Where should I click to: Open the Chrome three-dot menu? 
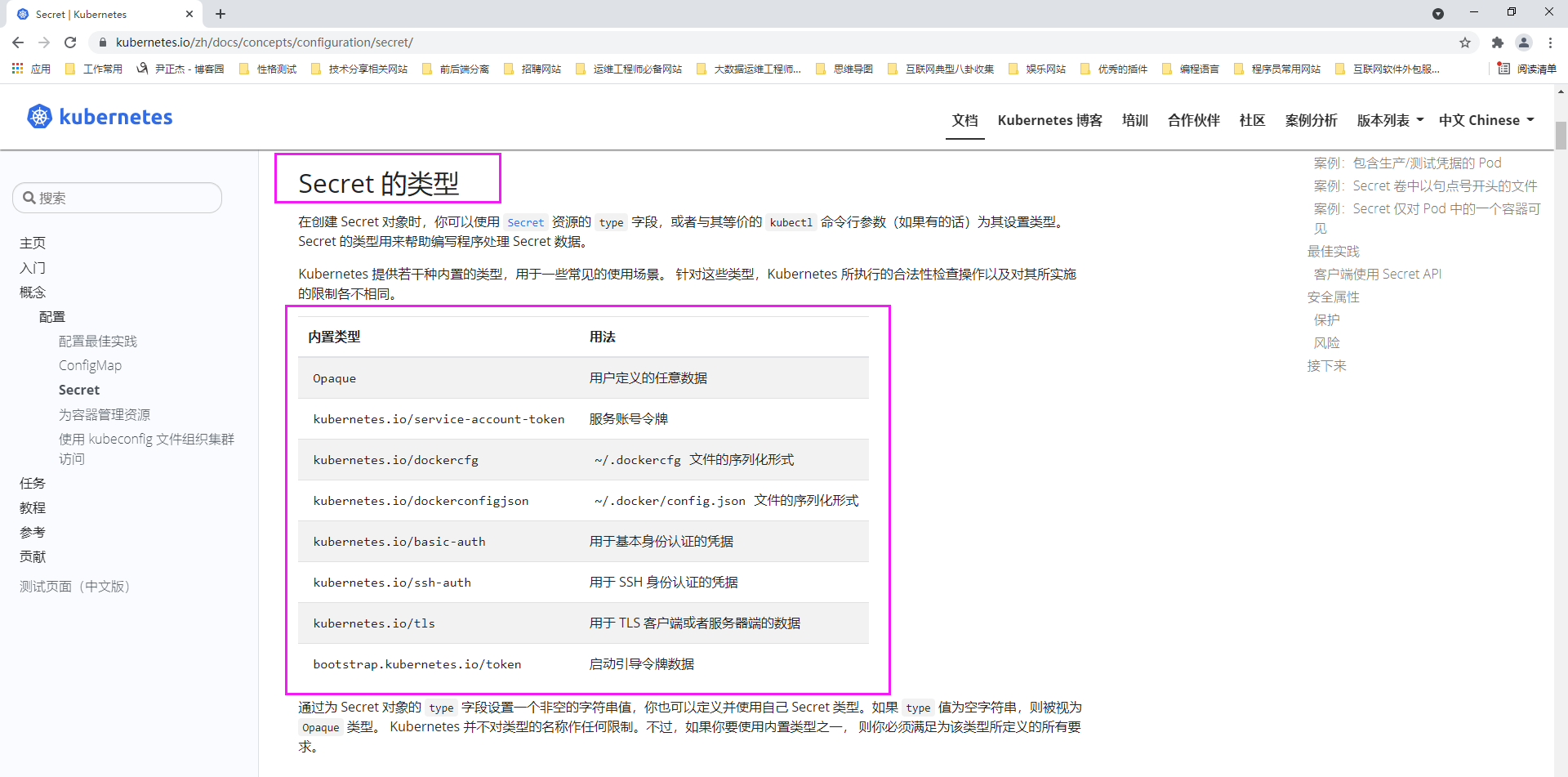click(x=1550, y=42)
